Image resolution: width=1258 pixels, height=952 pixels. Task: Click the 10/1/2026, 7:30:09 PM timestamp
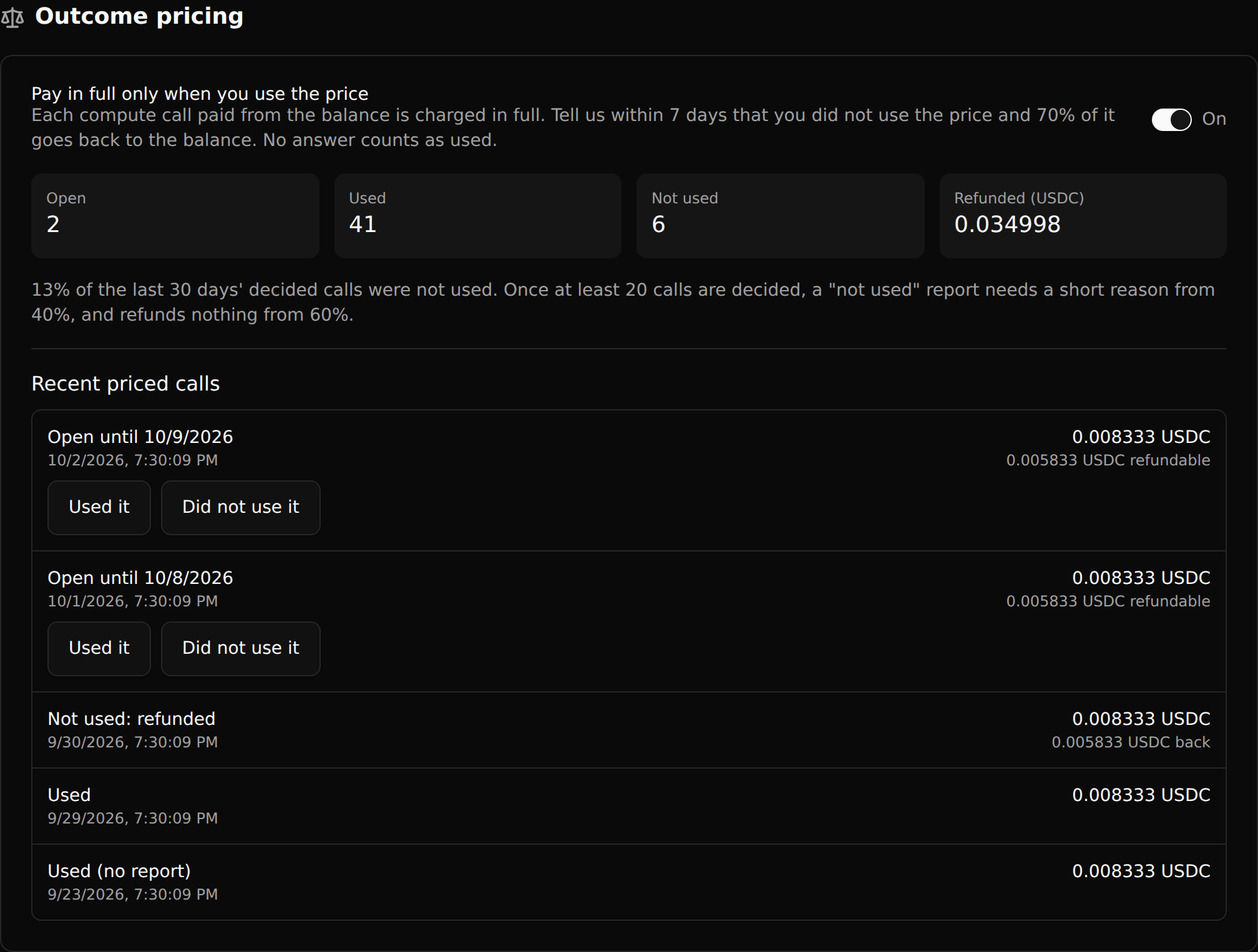[133, 601]
